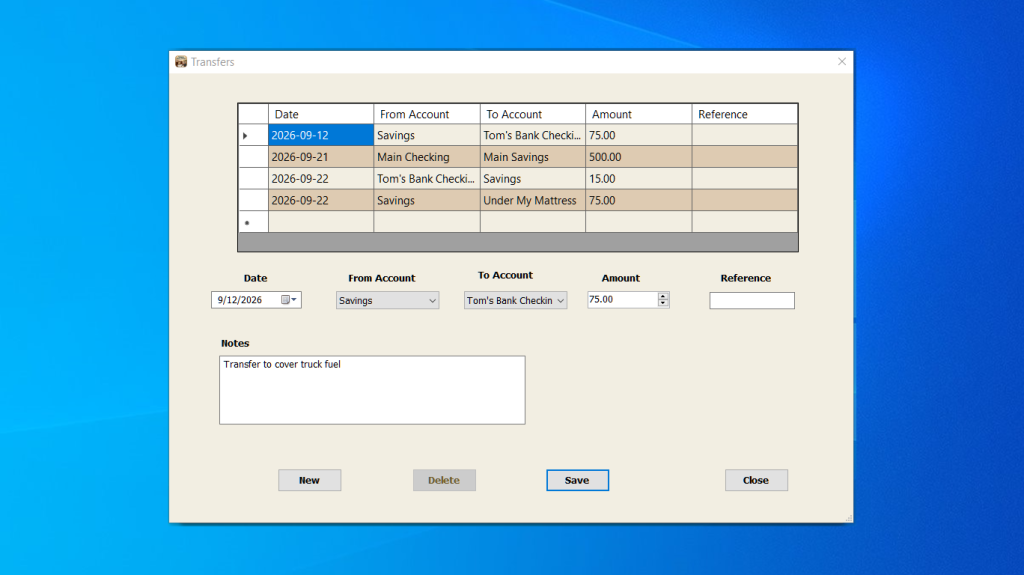Select the Under My Mattress cell
The height and width of the screenshot is (575, 1024).
tap(533, 201)
